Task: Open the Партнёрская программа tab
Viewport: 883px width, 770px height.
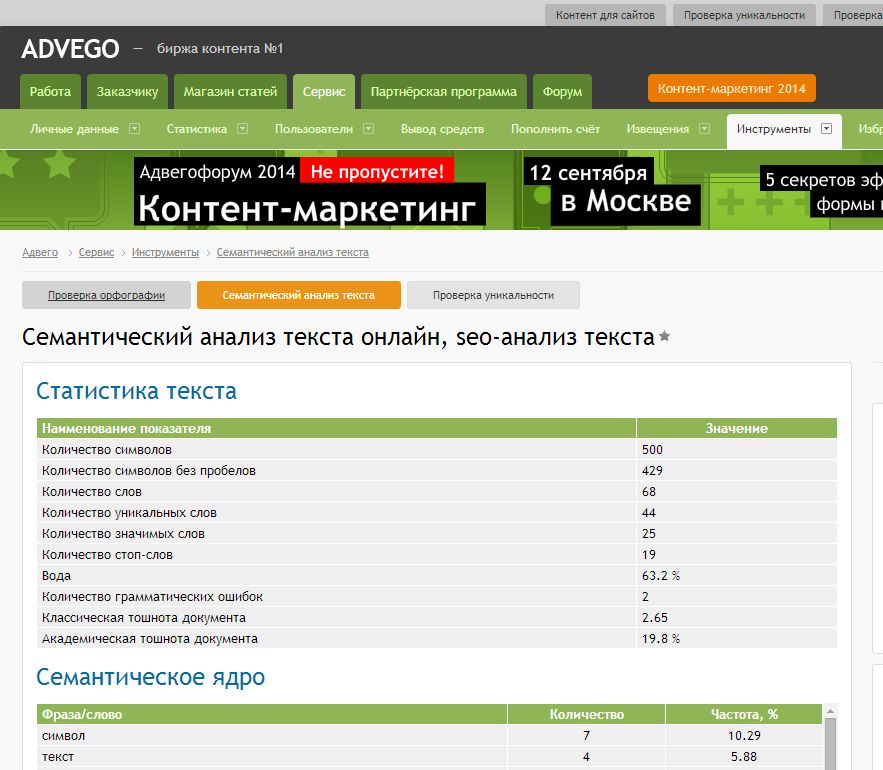Action: pos(443,92)
